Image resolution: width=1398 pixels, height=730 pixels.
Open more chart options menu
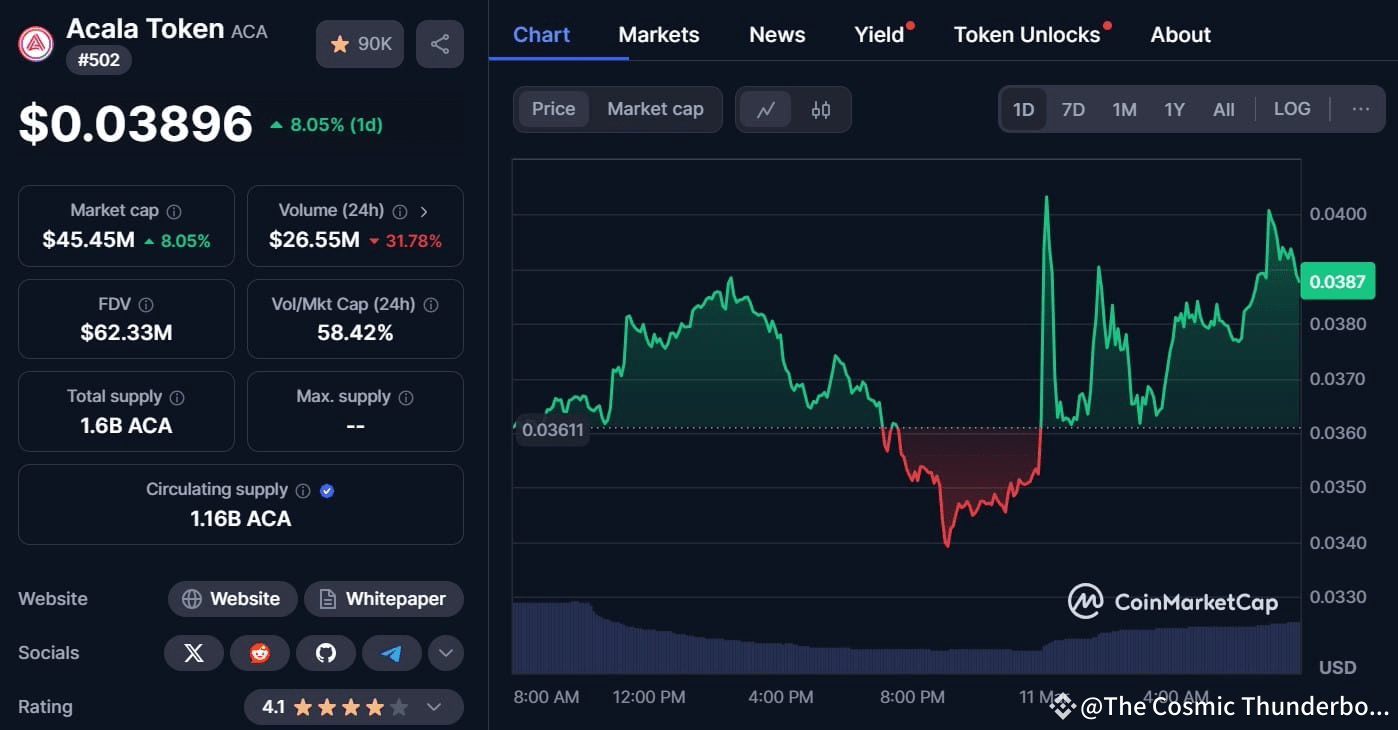[1360, 109]
